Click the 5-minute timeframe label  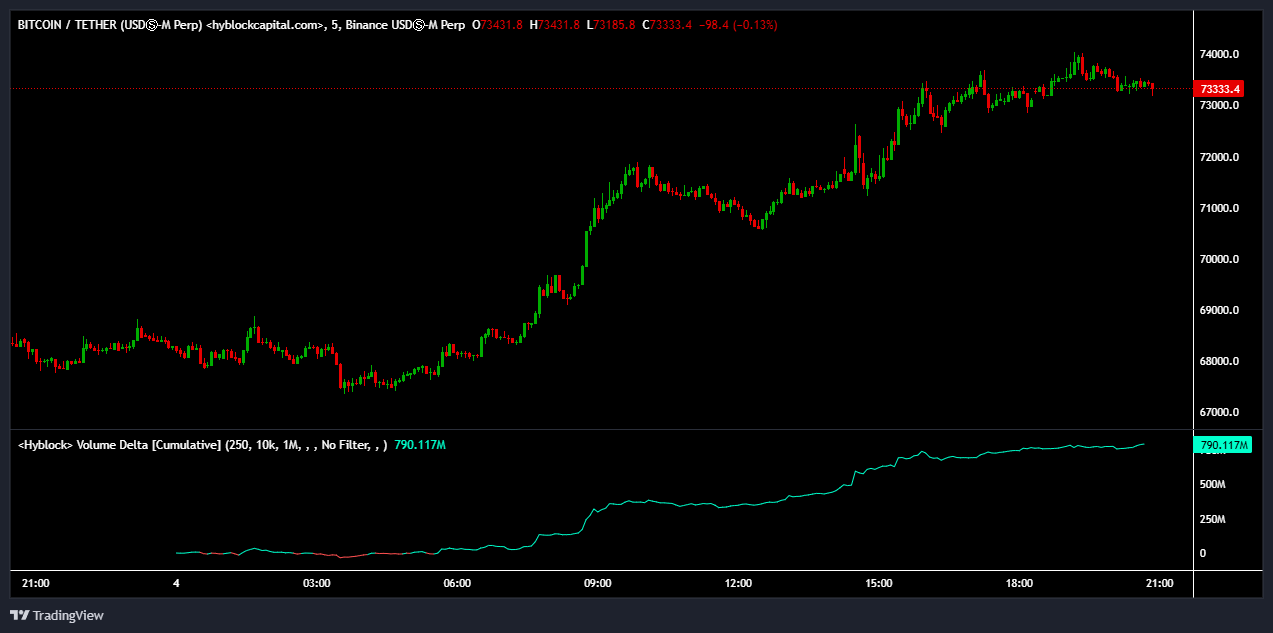pyautogui.click(x=333, y=25)
